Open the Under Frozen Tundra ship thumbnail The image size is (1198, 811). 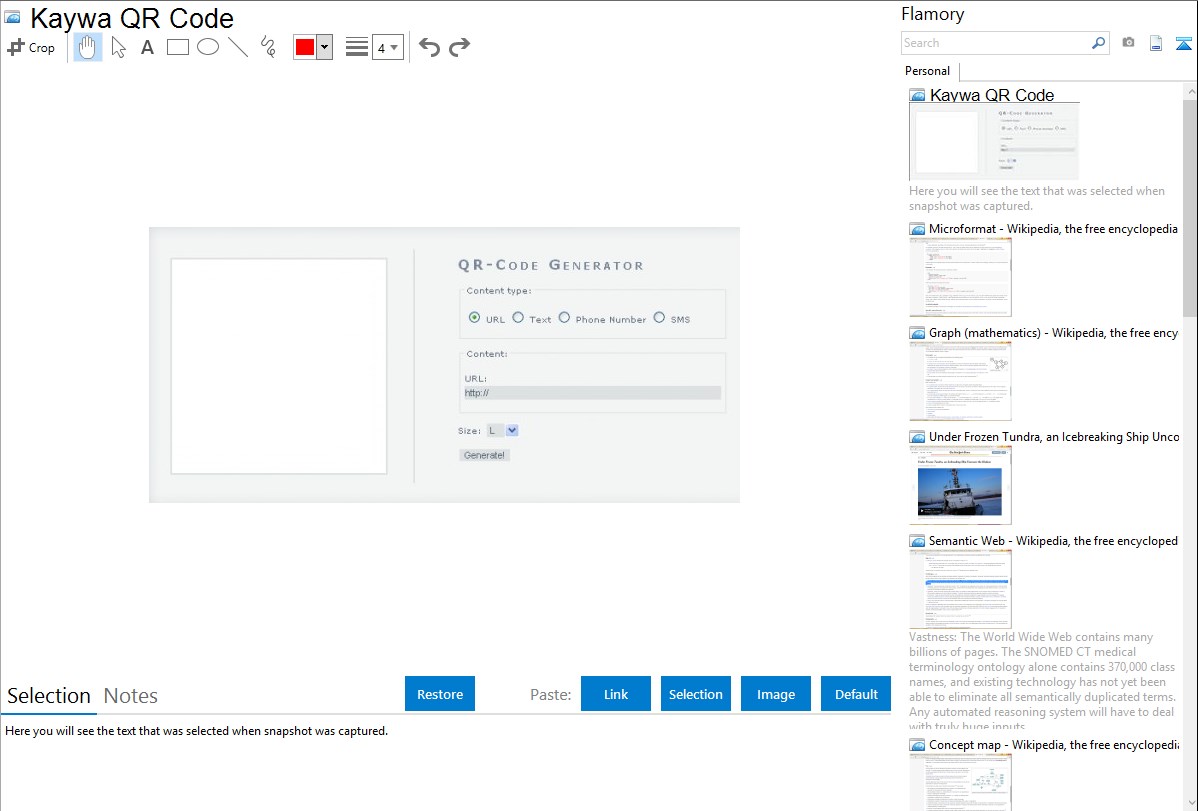(960, 485)
